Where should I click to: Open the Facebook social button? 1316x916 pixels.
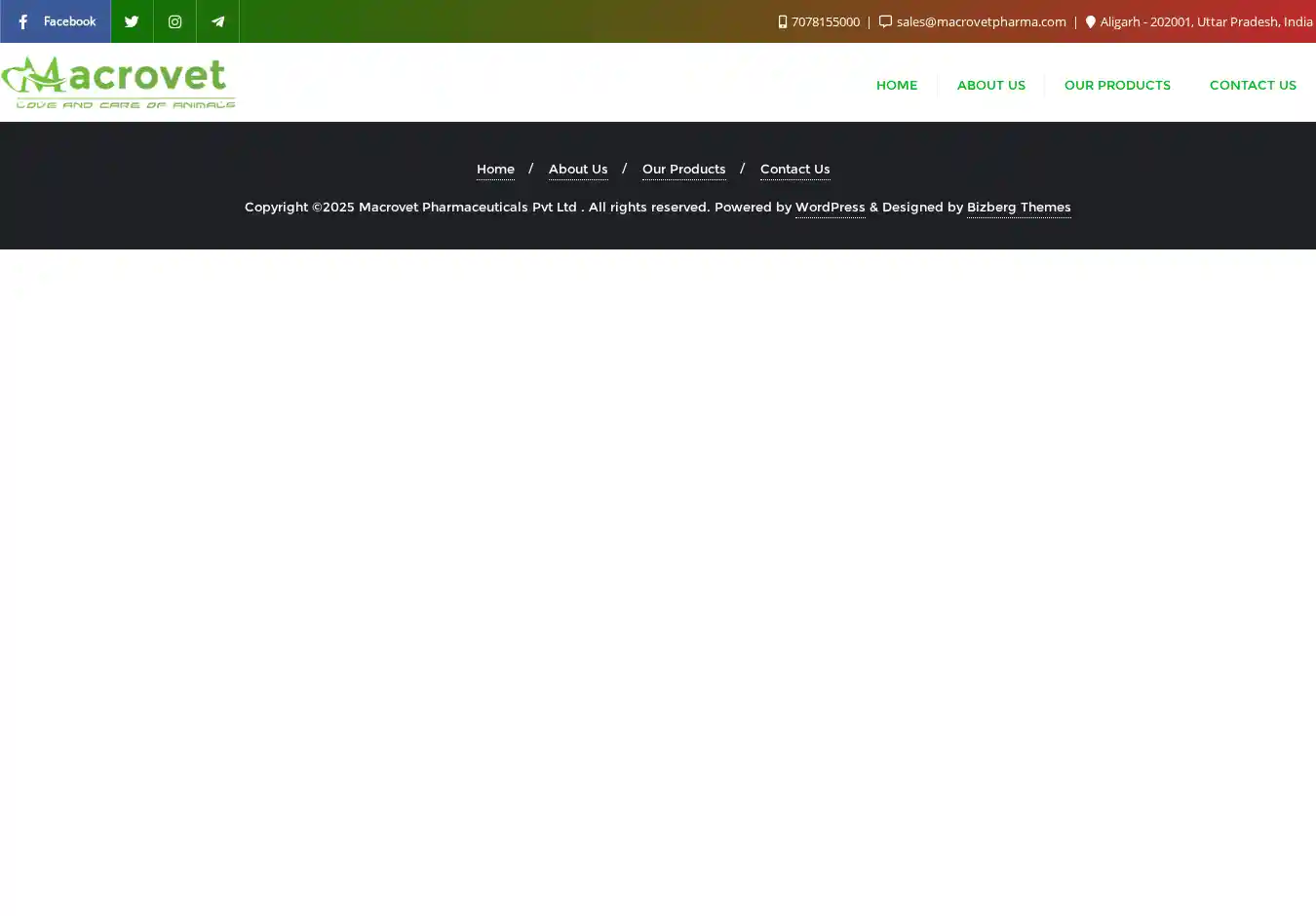click(56, 21)
